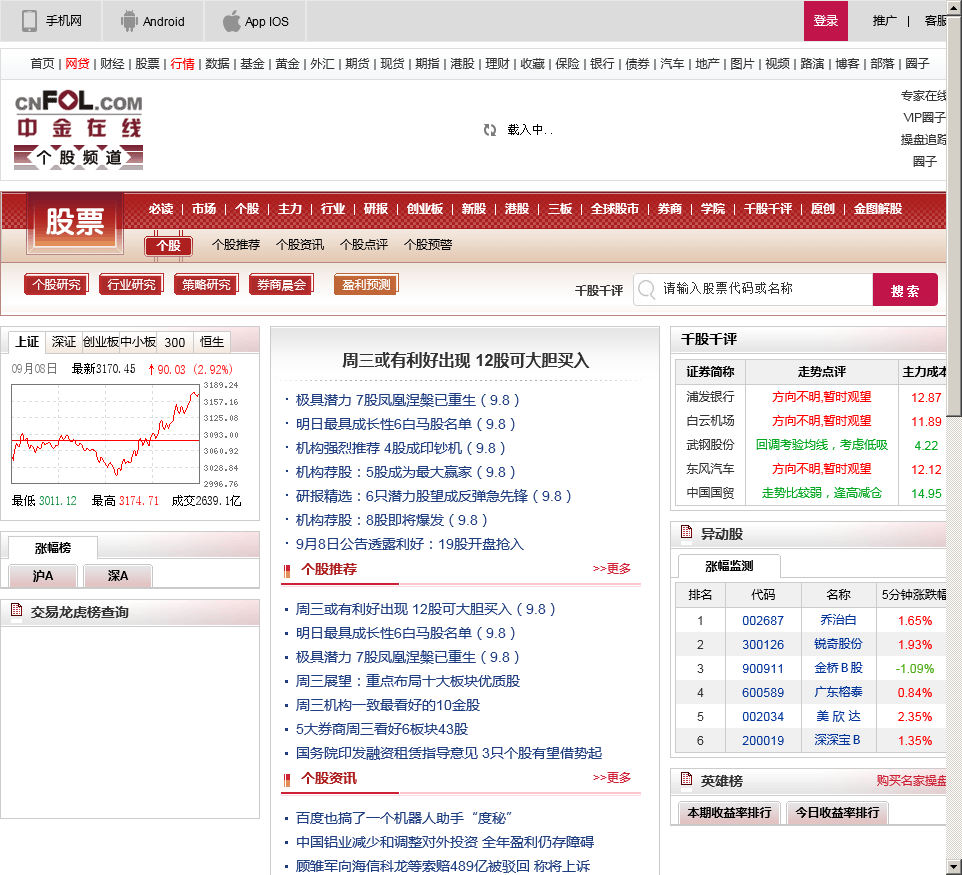
Task: Click the Android robot icon
Action: tap(129, 21)
